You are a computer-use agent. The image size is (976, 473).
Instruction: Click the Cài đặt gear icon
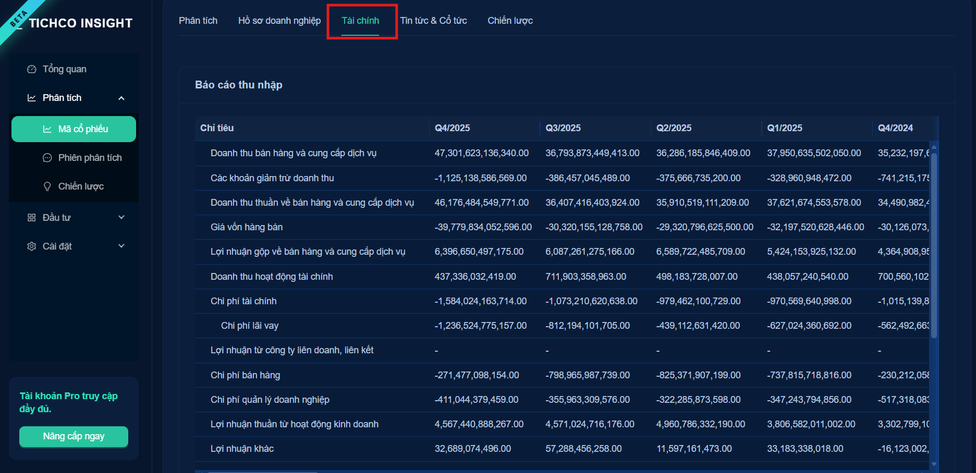(x=32, y=245)
